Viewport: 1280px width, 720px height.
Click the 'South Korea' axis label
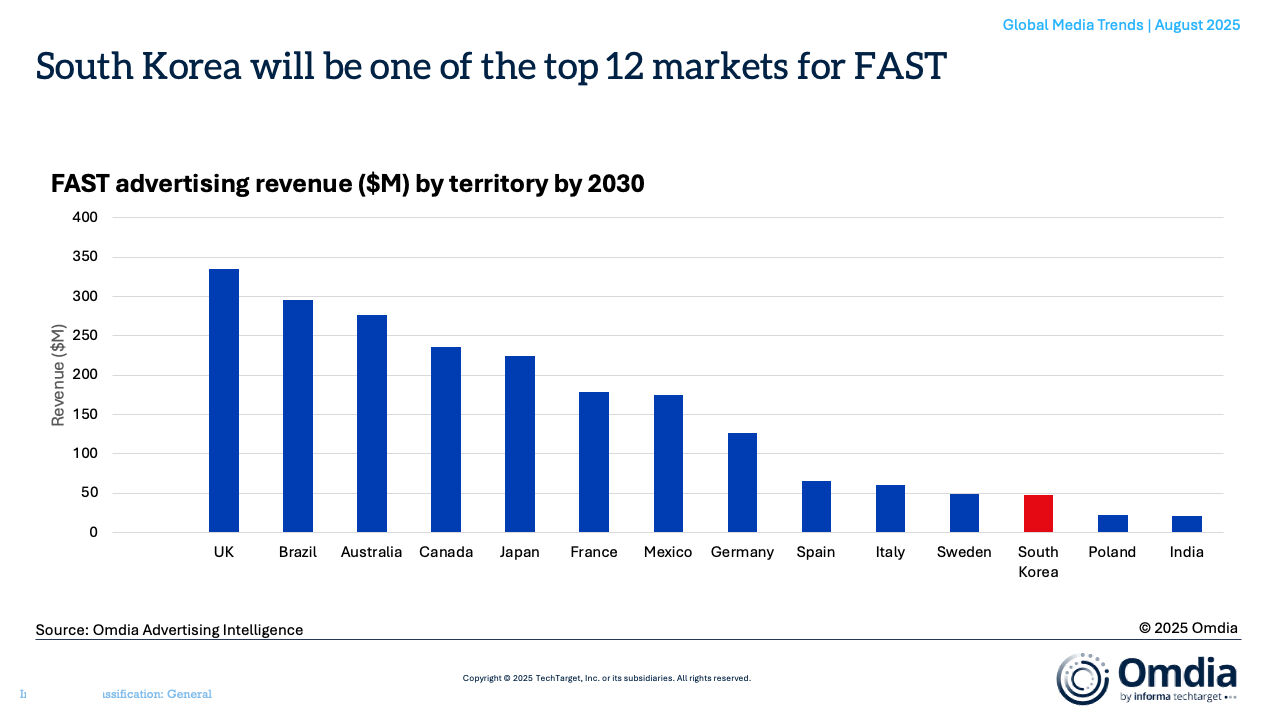coord(1038,562)
